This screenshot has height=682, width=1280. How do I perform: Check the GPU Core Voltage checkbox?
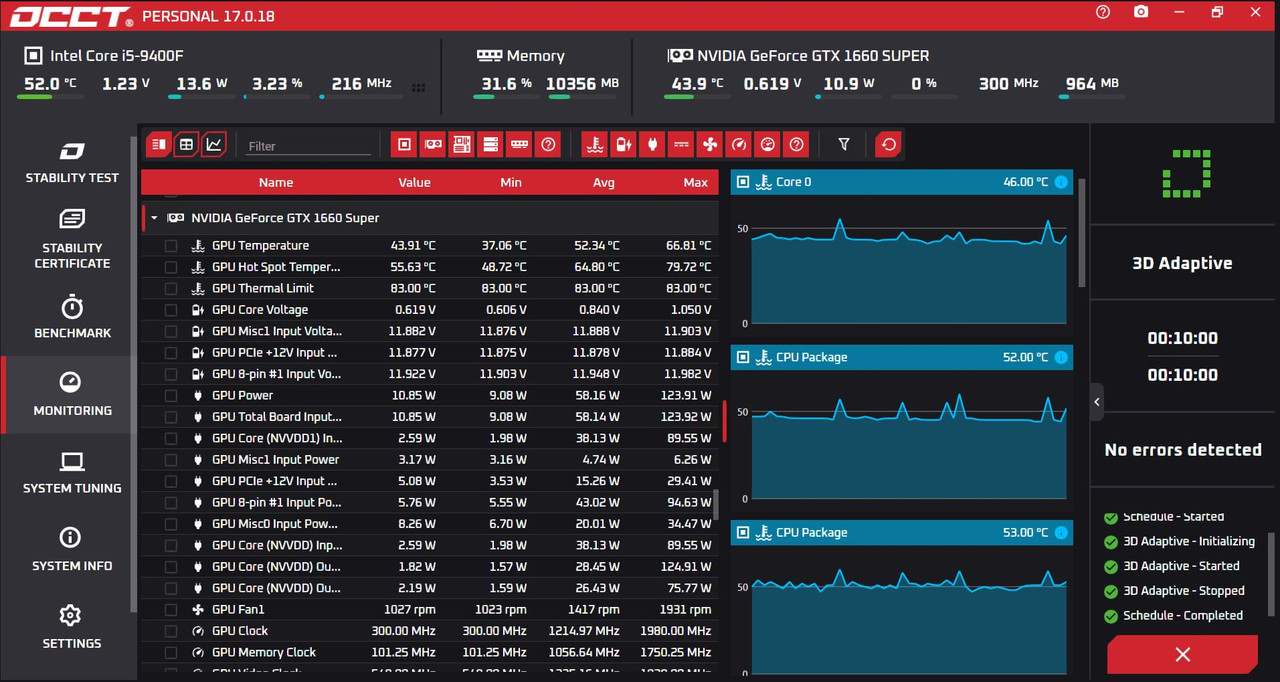tap(171, 310)
